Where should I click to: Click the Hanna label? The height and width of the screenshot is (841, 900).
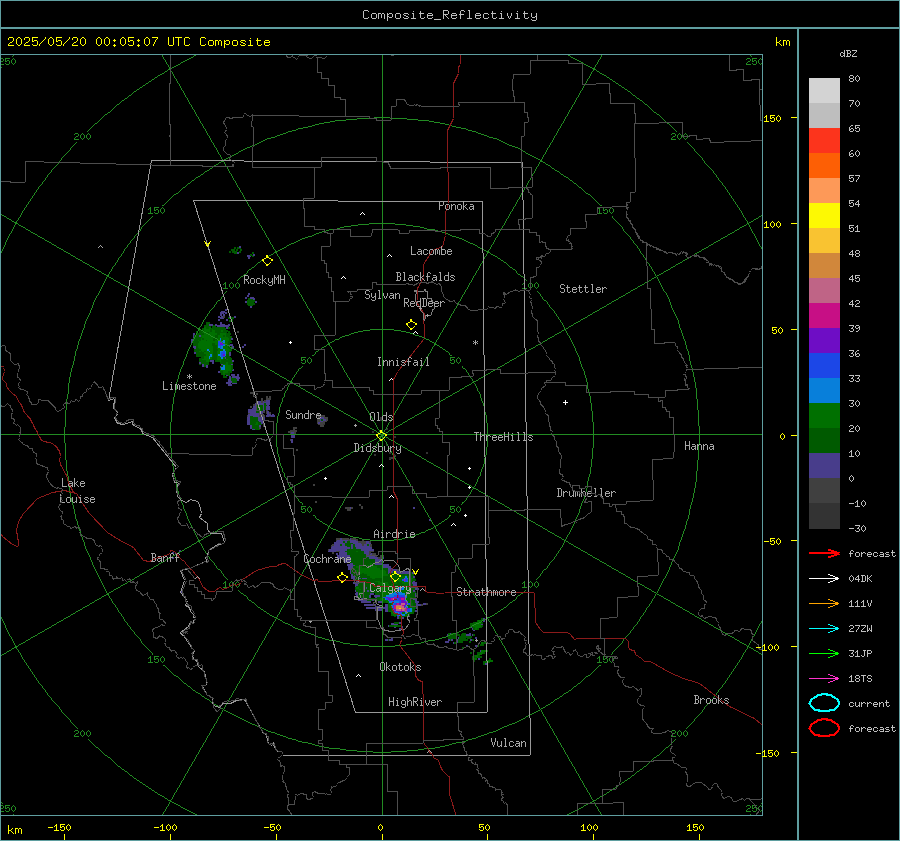699,446
